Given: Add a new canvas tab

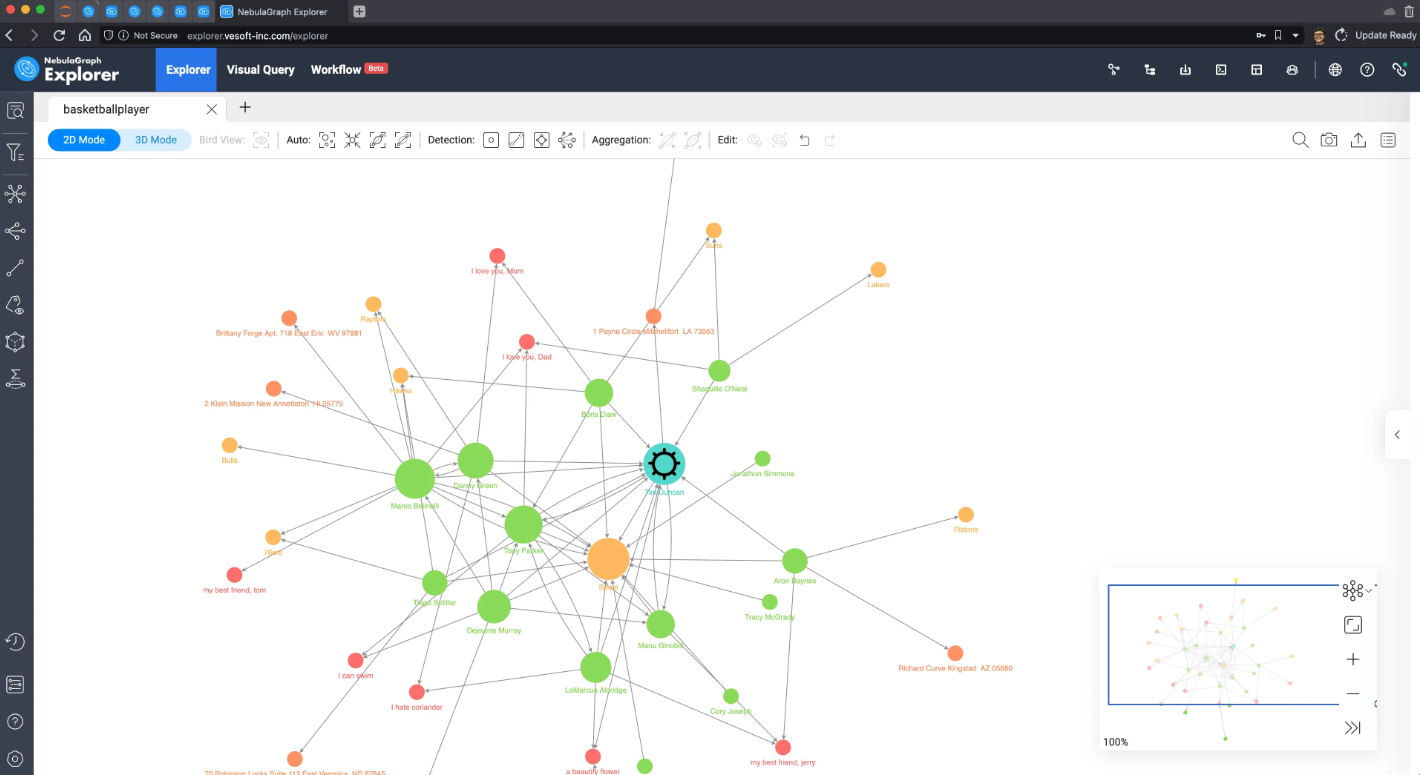Looking at the screenshot, I should pyautogui.click(x=245, y=108).
